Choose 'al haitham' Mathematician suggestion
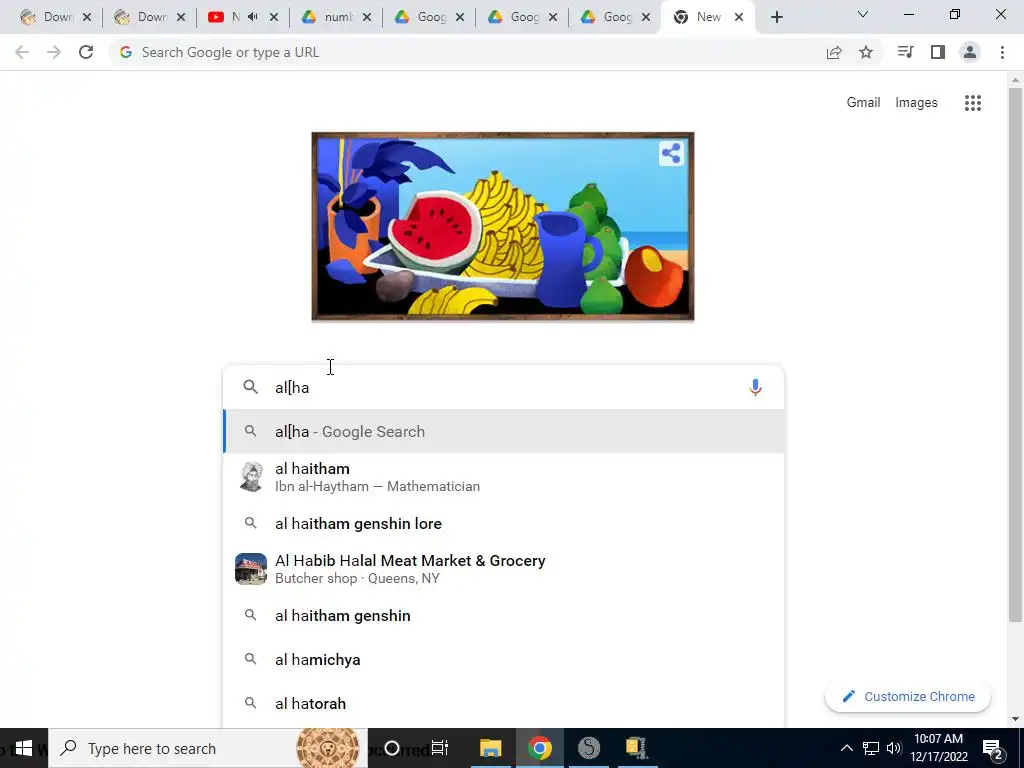This screenshot has height=768, width=1024. 504,477
